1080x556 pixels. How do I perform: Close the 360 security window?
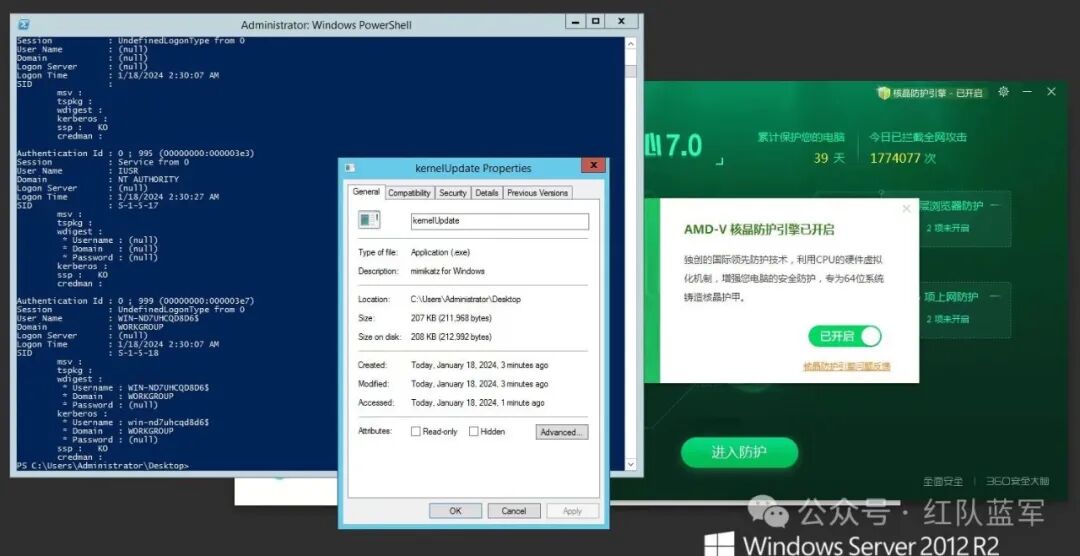(x=1051, y=92)
